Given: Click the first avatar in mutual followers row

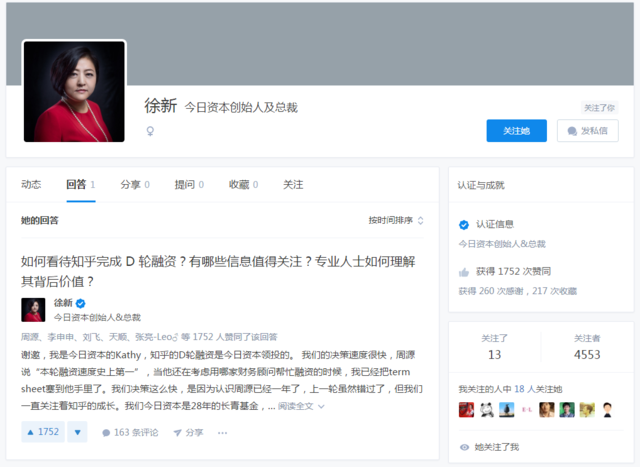Looking at the screenshot, I should pyautogui.click(x=466, y=410).
